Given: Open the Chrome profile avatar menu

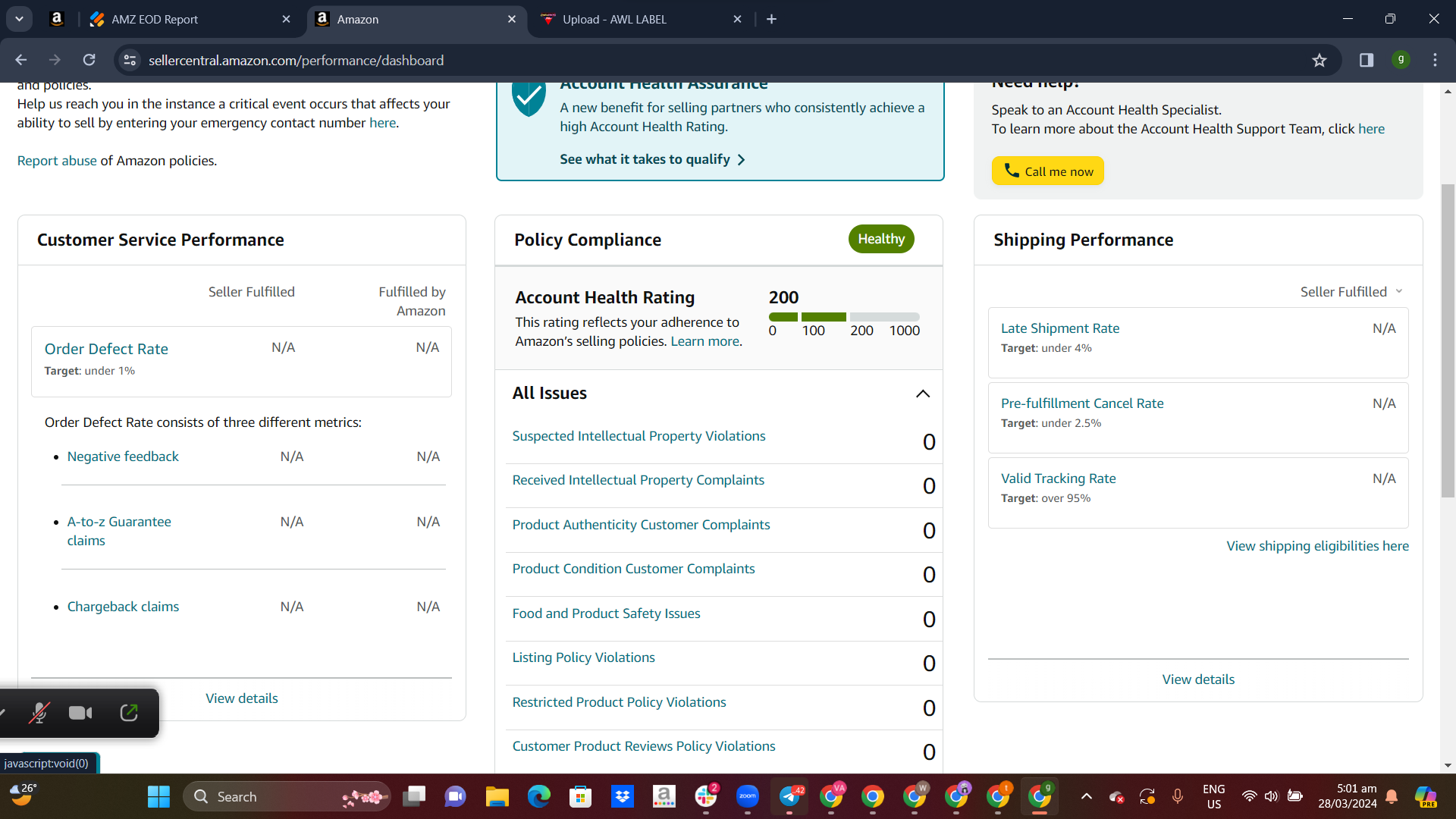Looking at the screenshot, I should pyautogui.click(x=1401, y=60).
